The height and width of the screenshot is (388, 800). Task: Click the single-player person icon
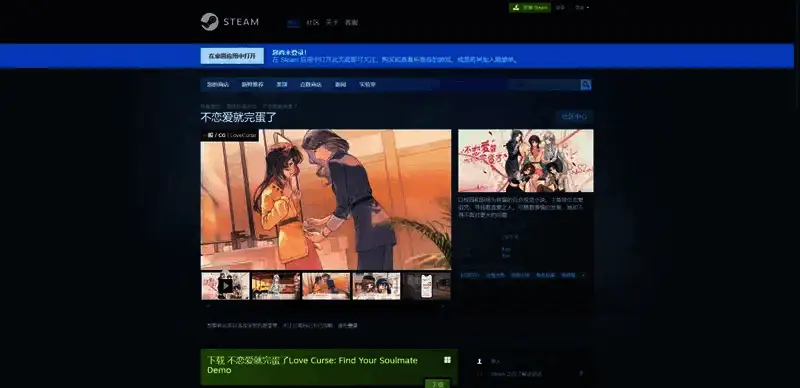(479, 361)
